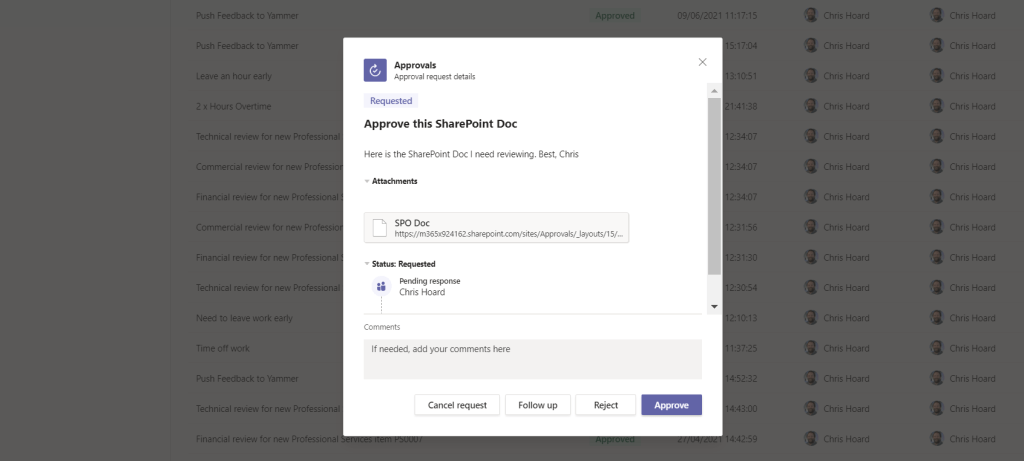Screen dimensions: 1024x461
Task: Open the 'Need to leave work early' request
Action: point(244,318)
